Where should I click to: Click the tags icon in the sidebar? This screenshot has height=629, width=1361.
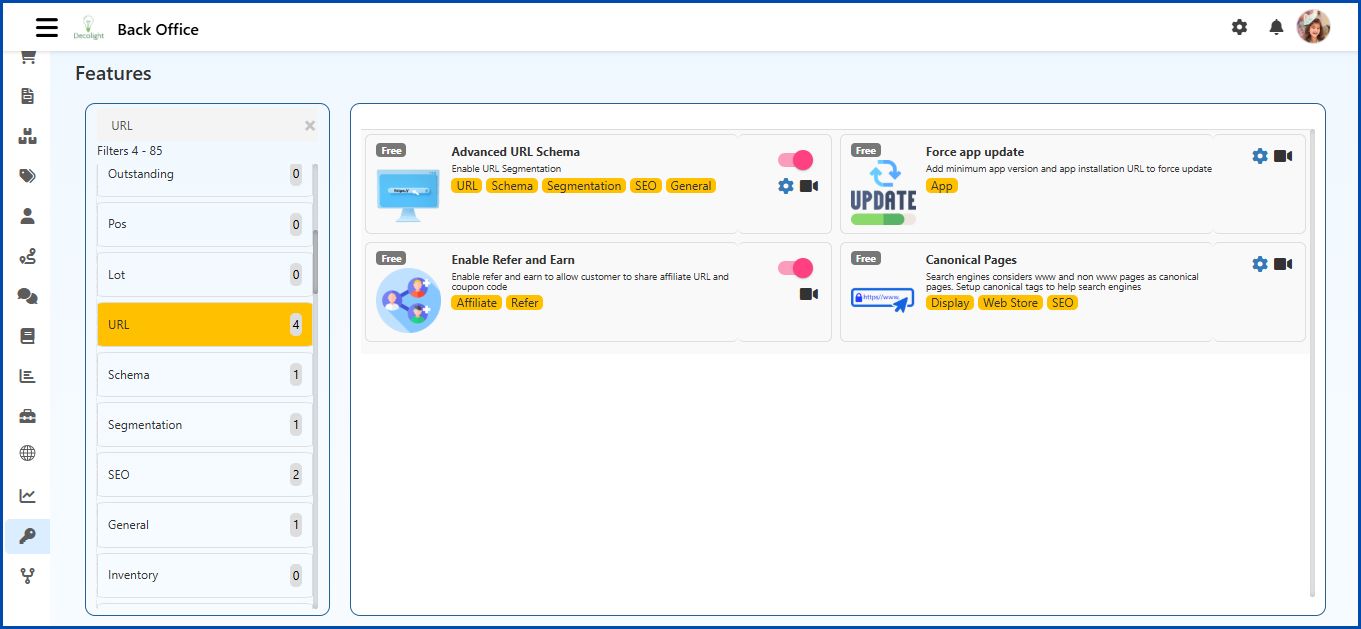click(27, 175)
